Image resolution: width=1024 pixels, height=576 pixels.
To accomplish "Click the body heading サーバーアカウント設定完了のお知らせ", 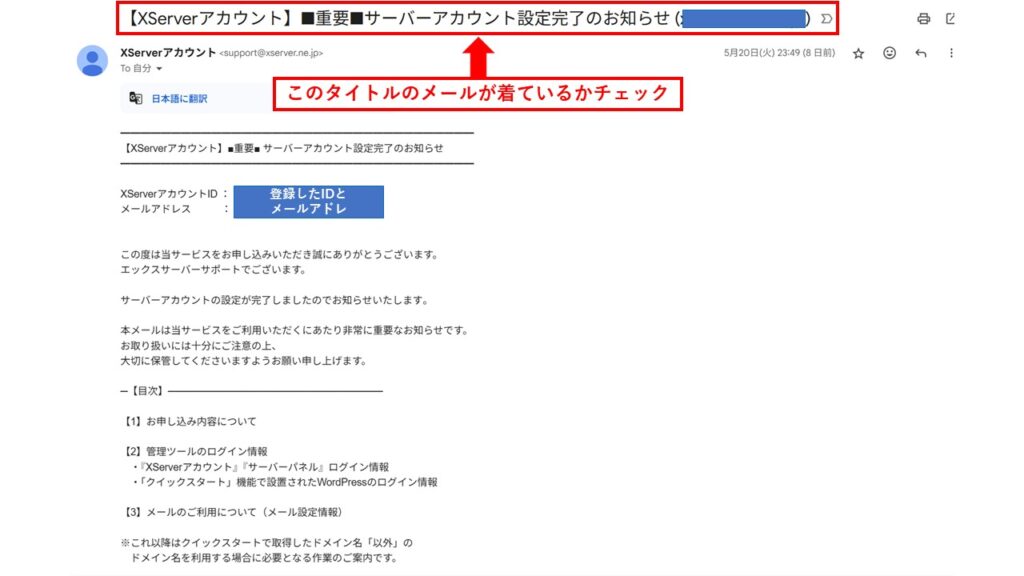I will point(353,148).
